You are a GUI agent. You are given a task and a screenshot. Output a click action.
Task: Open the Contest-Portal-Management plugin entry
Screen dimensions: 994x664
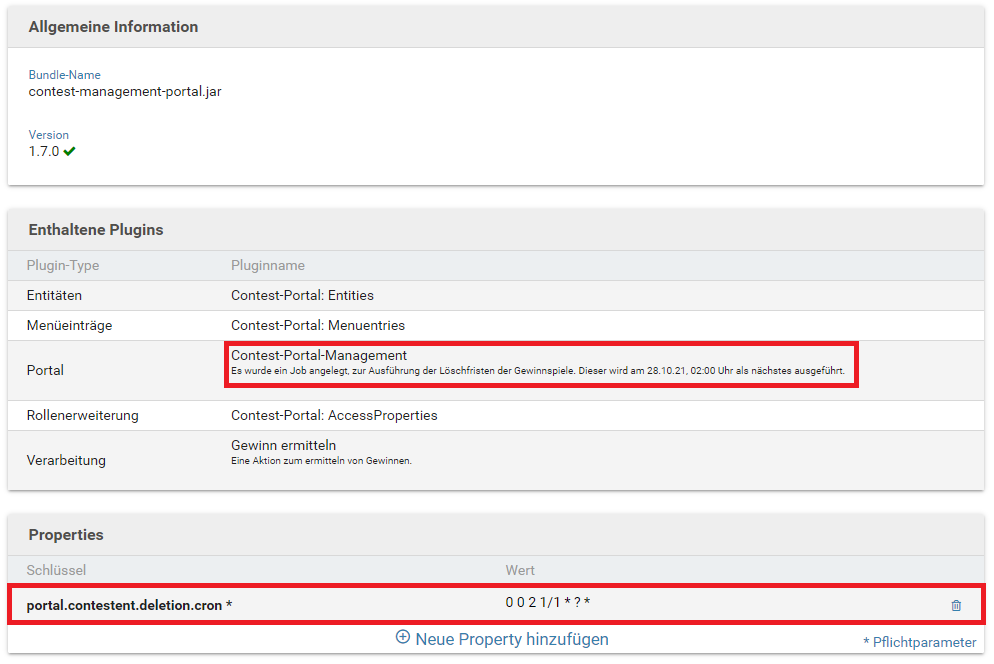319,355
